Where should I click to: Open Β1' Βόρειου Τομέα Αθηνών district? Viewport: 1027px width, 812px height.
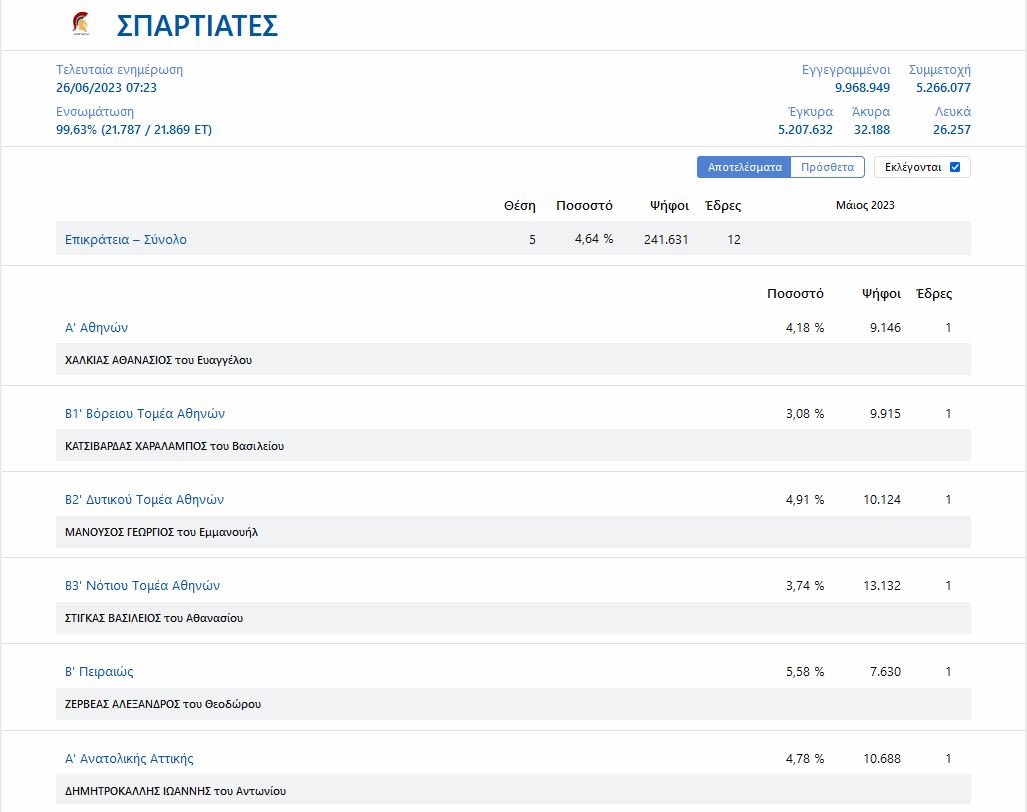point(145,414)
